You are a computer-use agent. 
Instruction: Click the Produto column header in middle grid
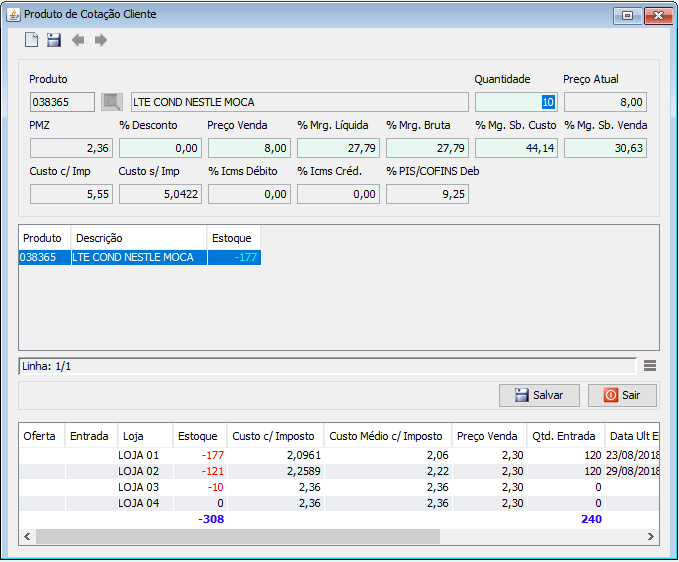(45, 238)
